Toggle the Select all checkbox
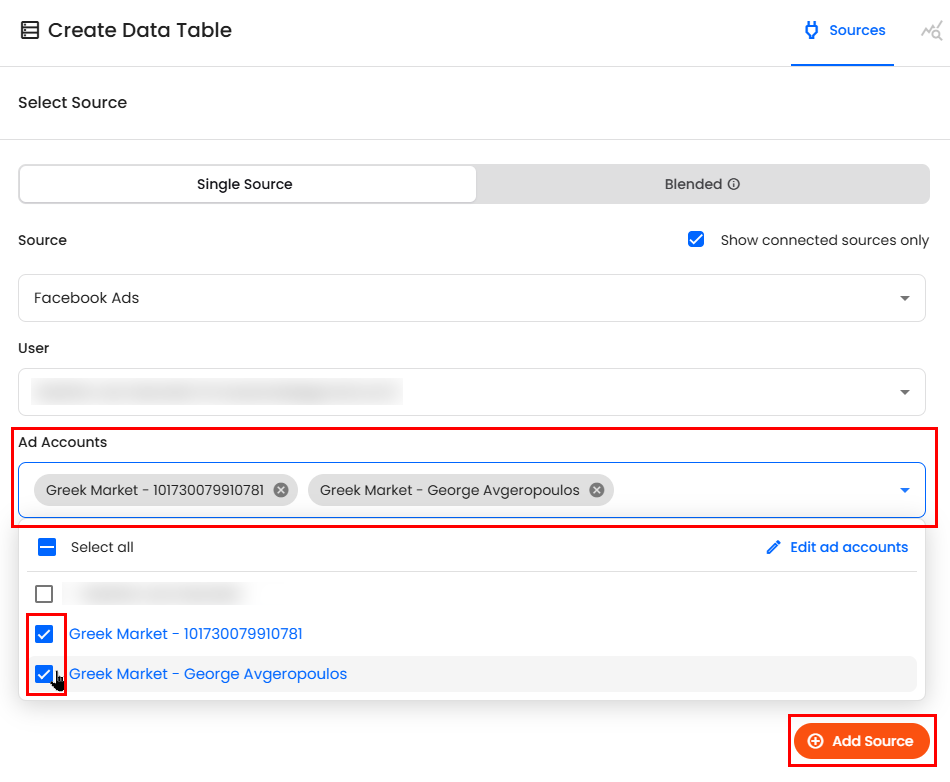950x782 pixels. point(46,547)
